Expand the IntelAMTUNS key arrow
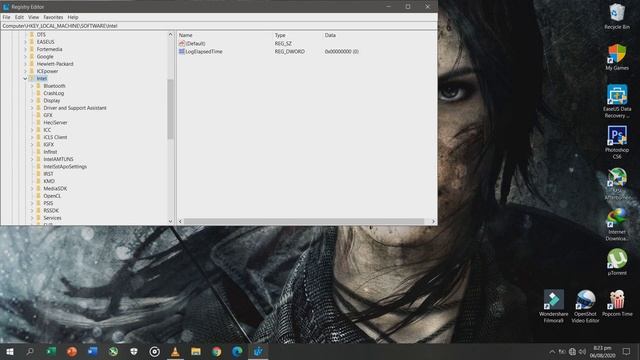 (32, 159)
